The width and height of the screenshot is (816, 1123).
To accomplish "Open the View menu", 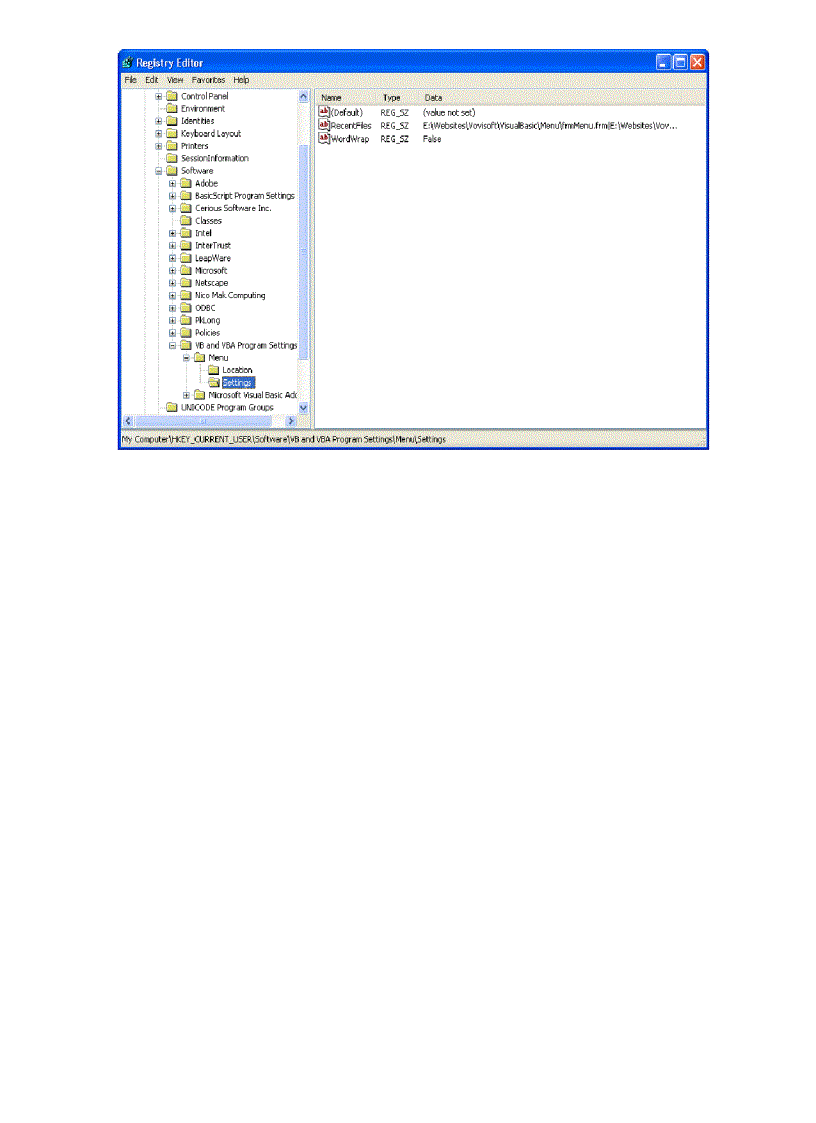I will pos(175,80).
